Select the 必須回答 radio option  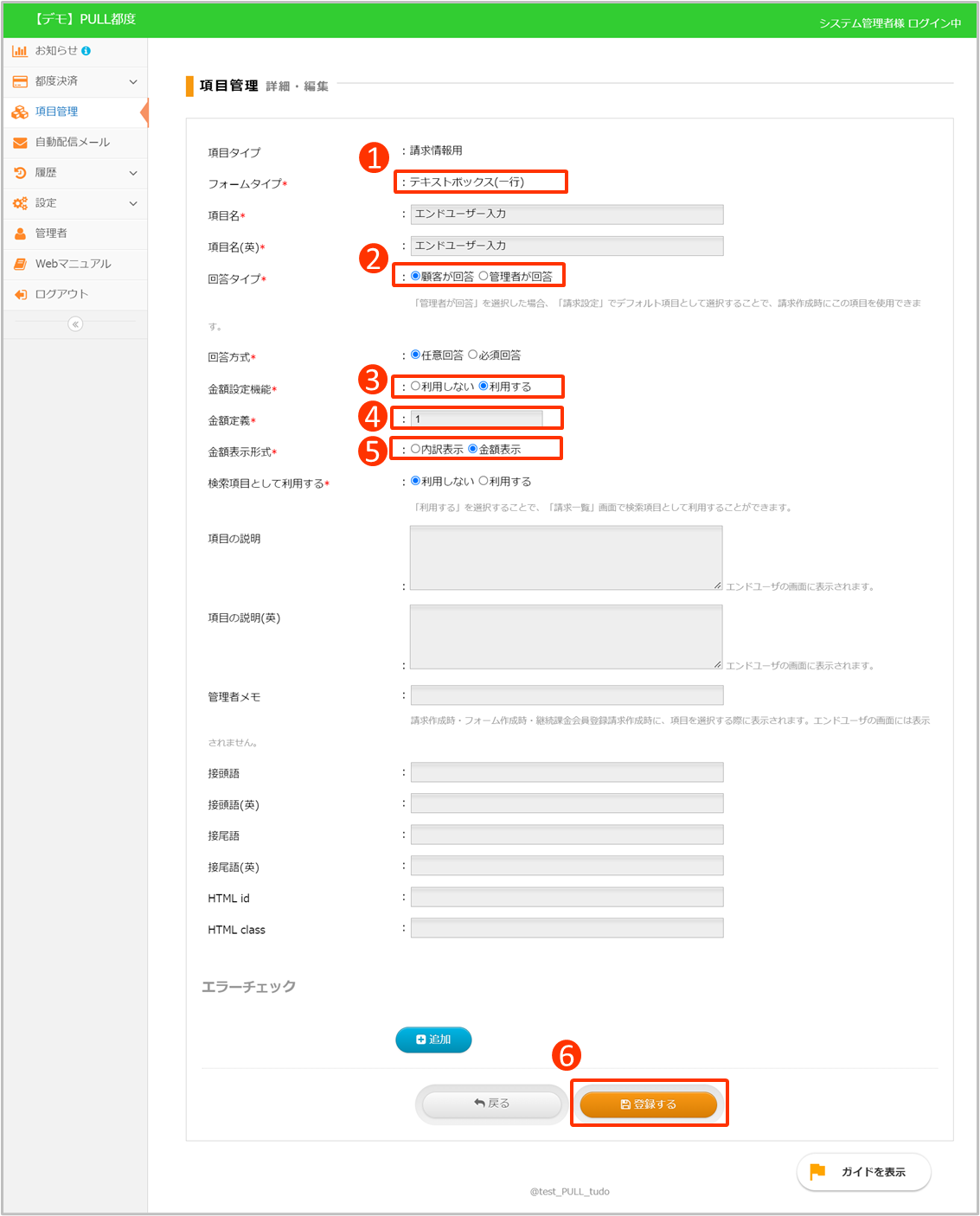472,355
